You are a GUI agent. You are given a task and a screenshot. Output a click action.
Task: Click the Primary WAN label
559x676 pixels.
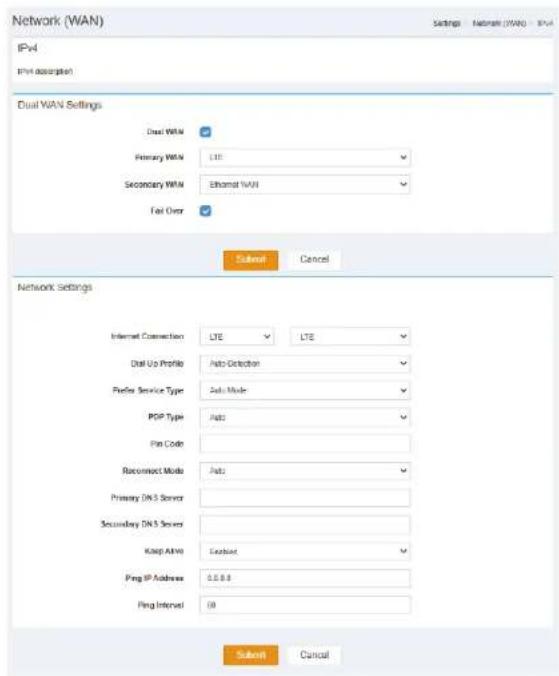pyautogui.click(x=159, y=158)
